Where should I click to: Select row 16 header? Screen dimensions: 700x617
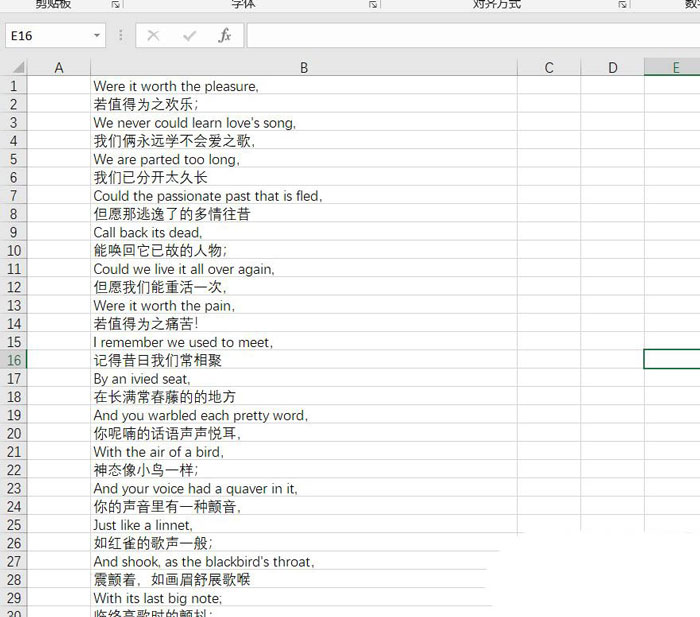[14, 360]
